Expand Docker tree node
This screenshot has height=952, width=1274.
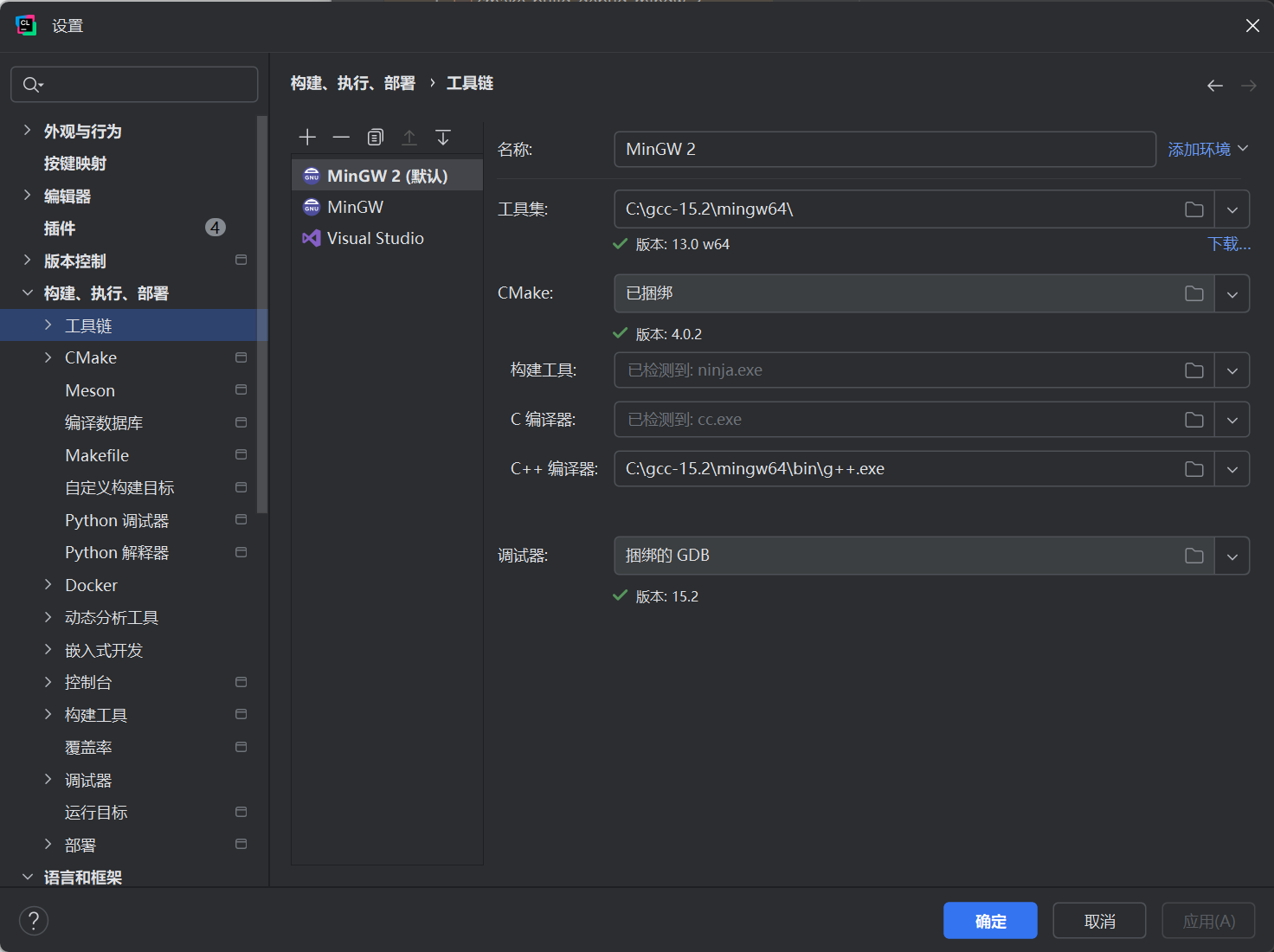(48, 585)
